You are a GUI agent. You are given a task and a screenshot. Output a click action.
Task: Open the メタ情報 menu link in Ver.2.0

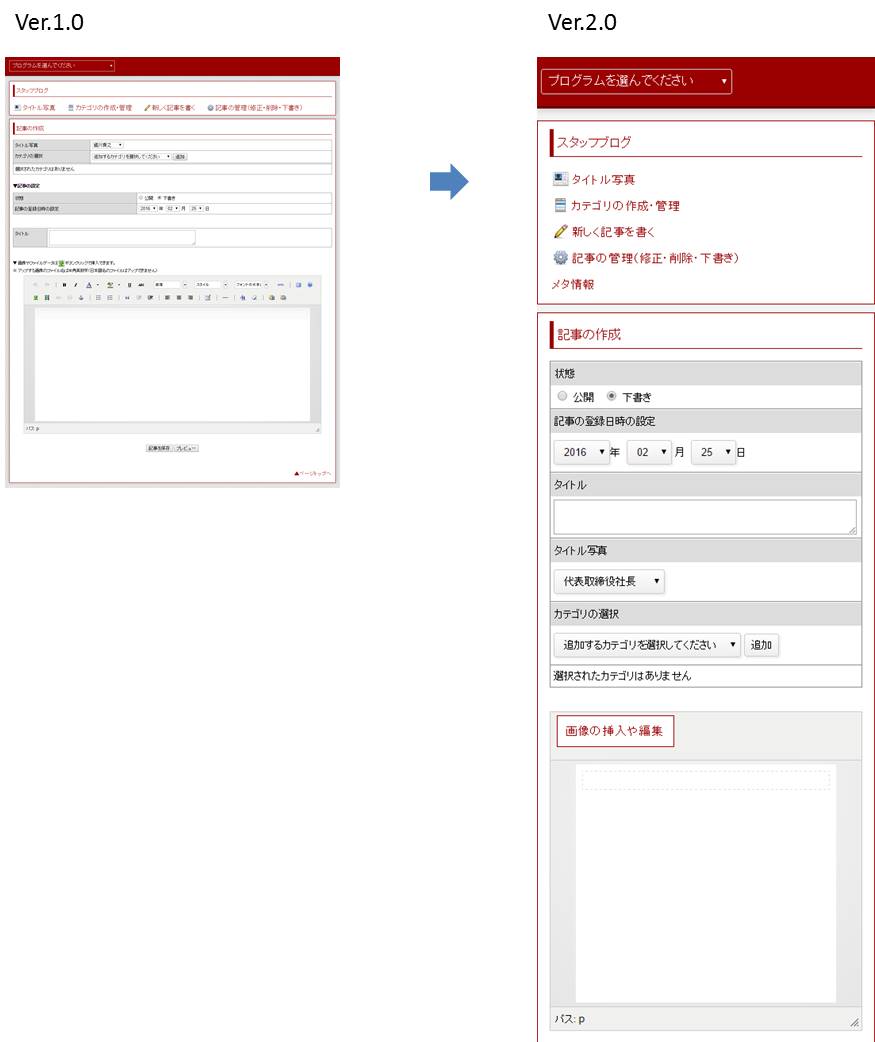coord(573,284)
